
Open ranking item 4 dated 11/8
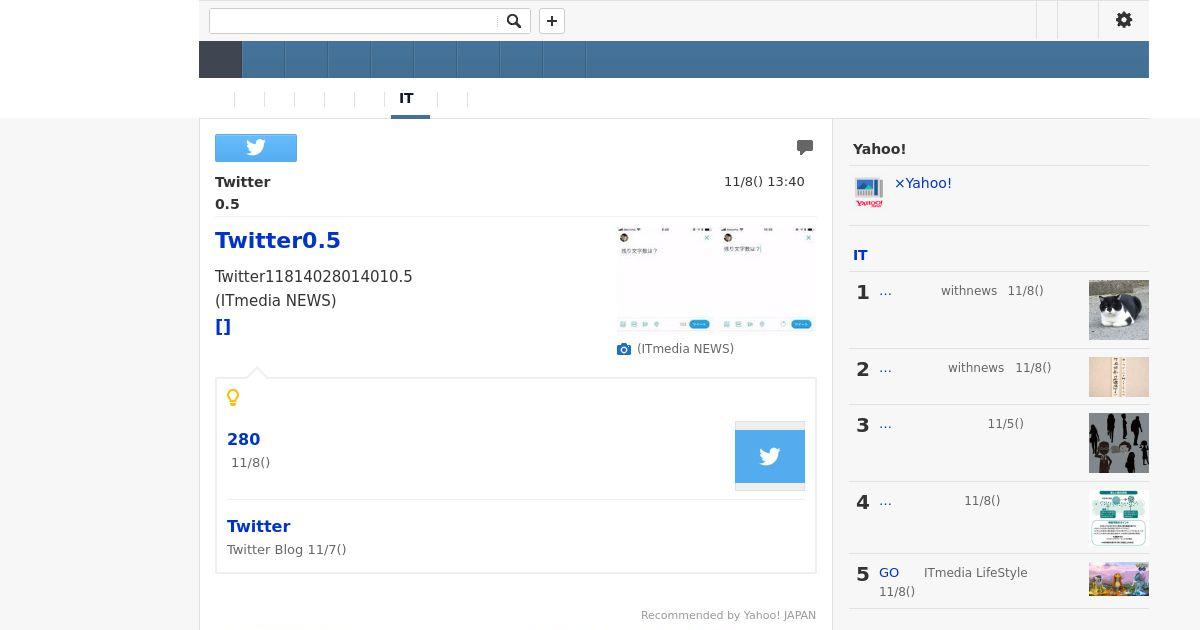coord(885,501)
